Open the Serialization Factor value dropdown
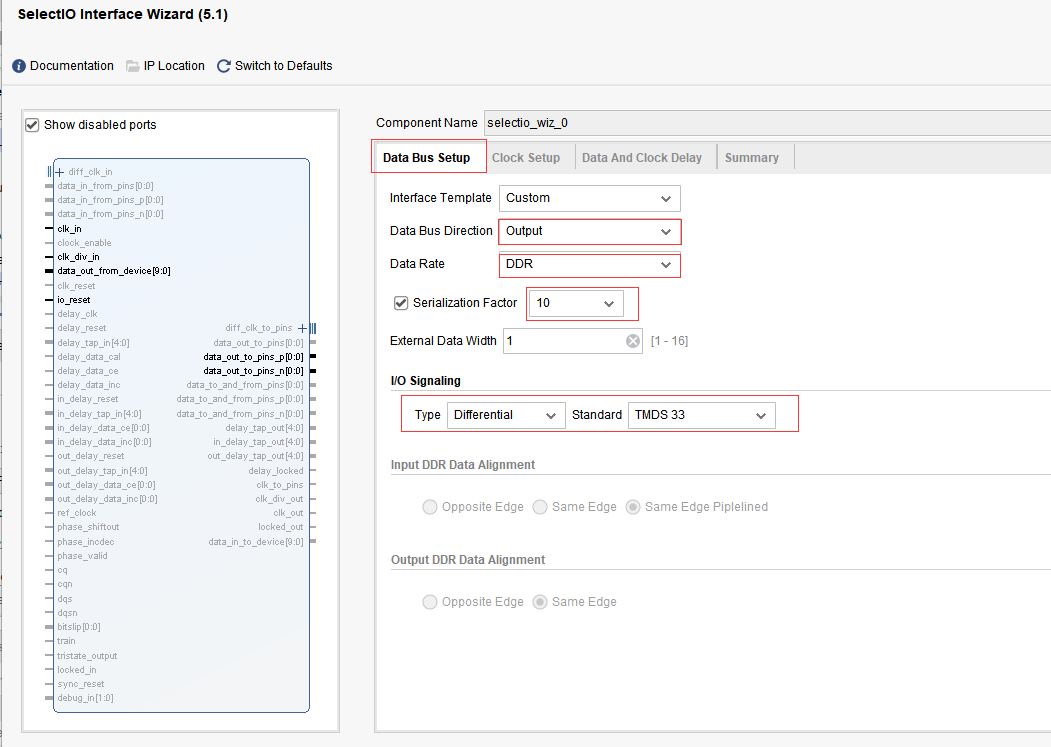The height and width of the screenshot is (747, 1051). [575, 303]
